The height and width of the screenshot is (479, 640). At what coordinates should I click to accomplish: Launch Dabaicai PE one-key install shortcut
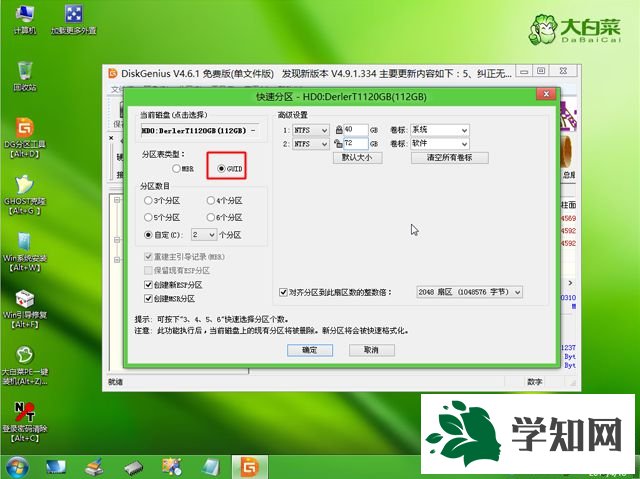[x=24, y=366]
